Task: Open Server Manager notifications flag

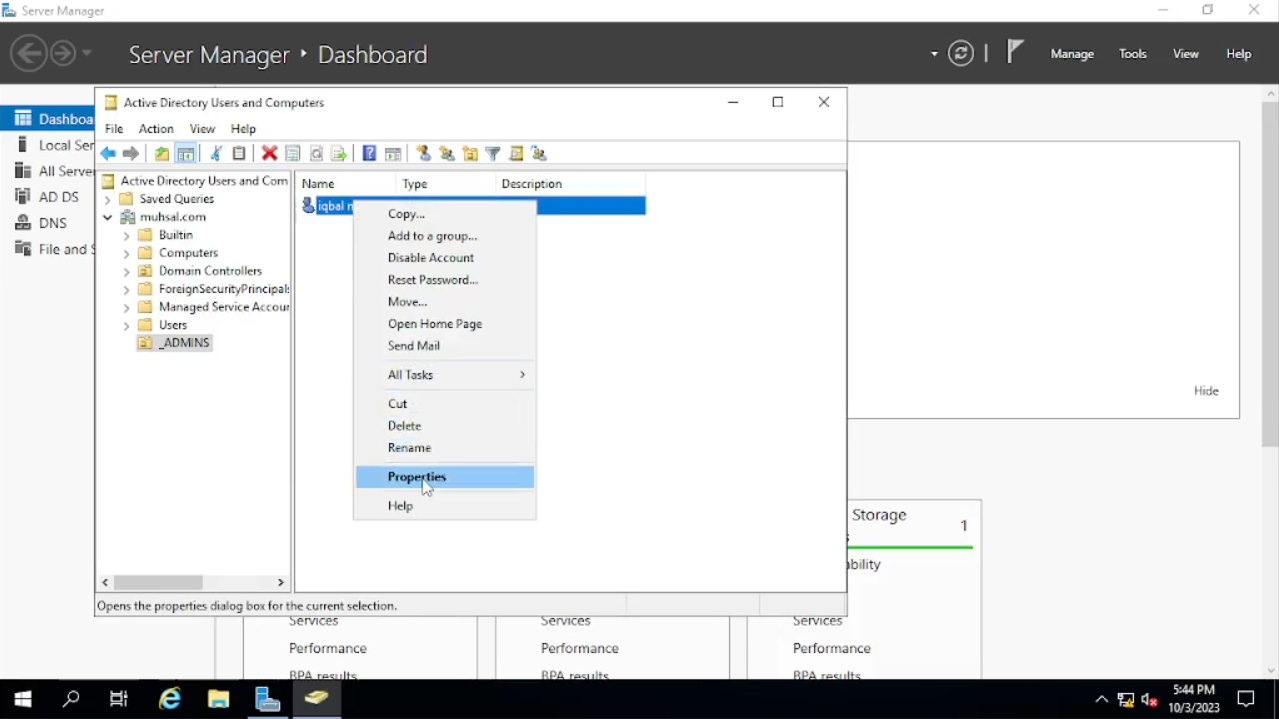Action: (x=1014, y=52)
